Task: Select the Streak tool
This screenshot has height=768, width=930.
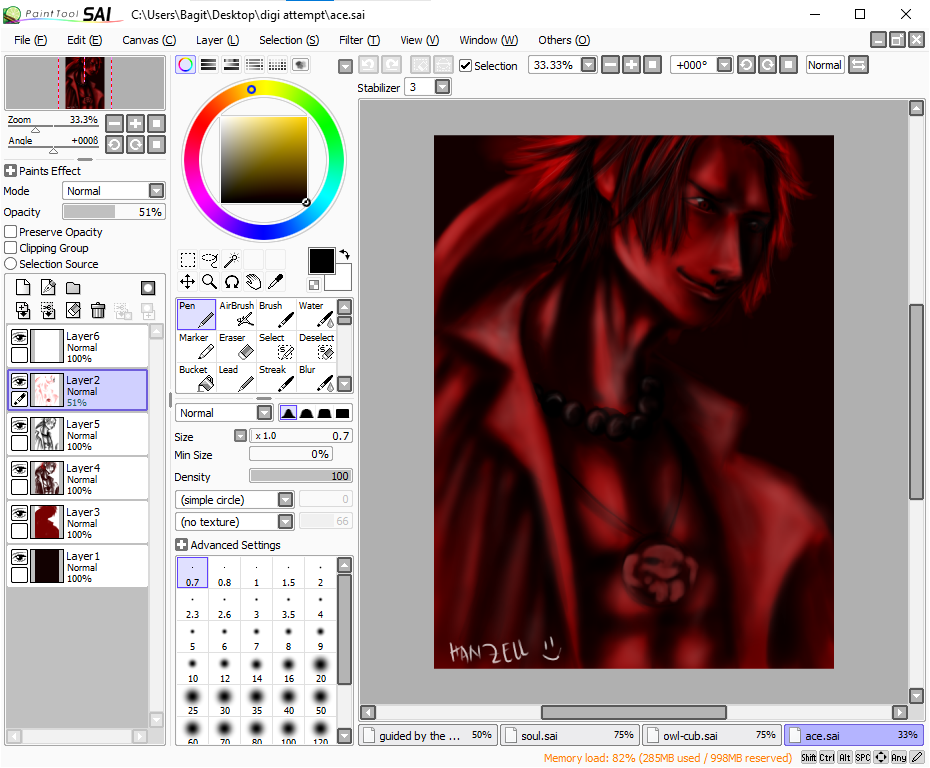Action: pos(276,378)
